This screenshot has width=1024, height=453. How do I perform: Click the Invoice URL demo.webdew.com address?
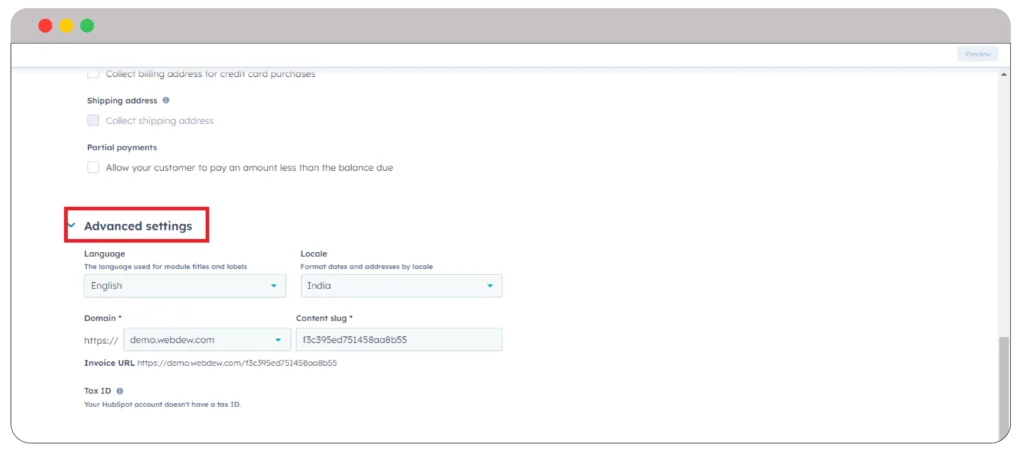[236, 363]
